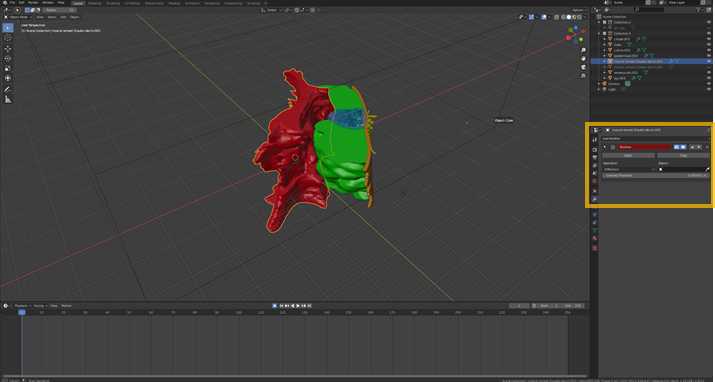
Task: Toggle Boolean modifier viewport display
Action: point(683,147)
